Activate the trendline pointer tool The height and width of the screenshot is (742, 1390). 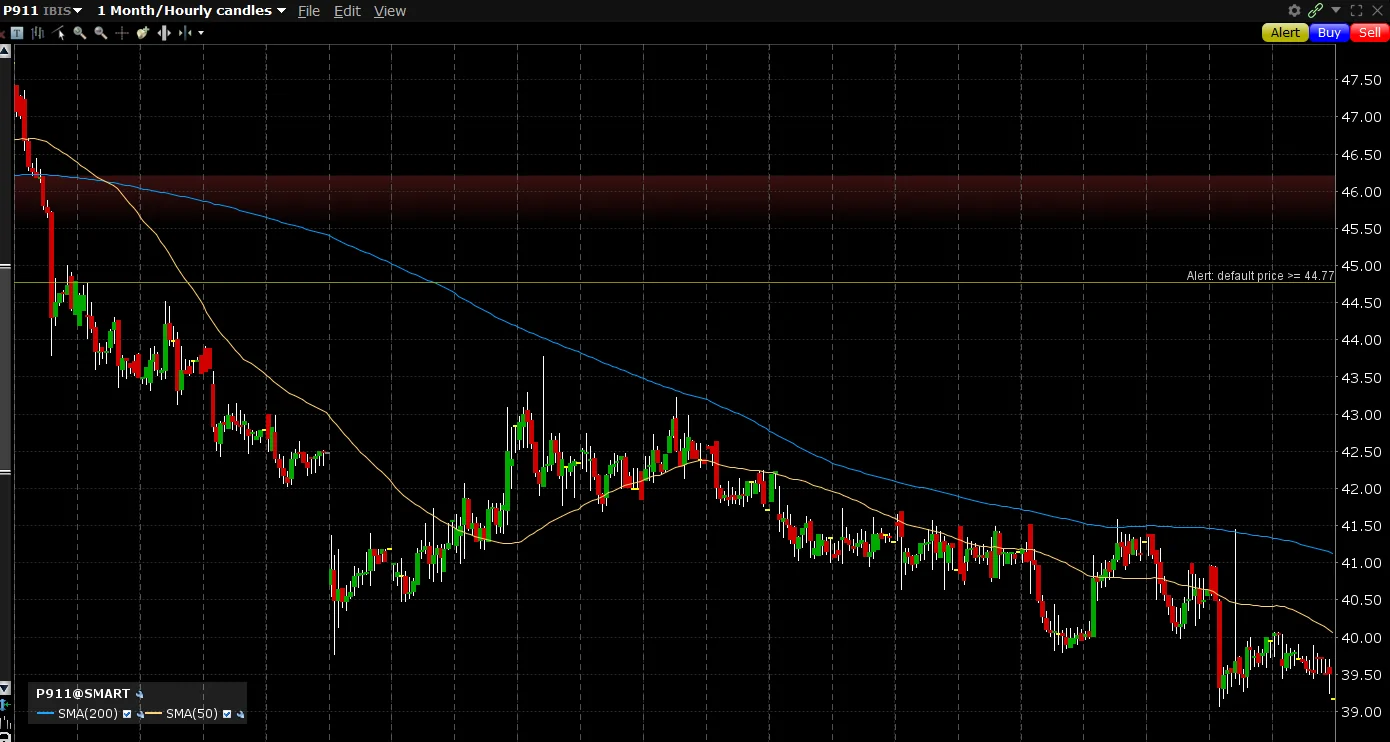(58, 33)
